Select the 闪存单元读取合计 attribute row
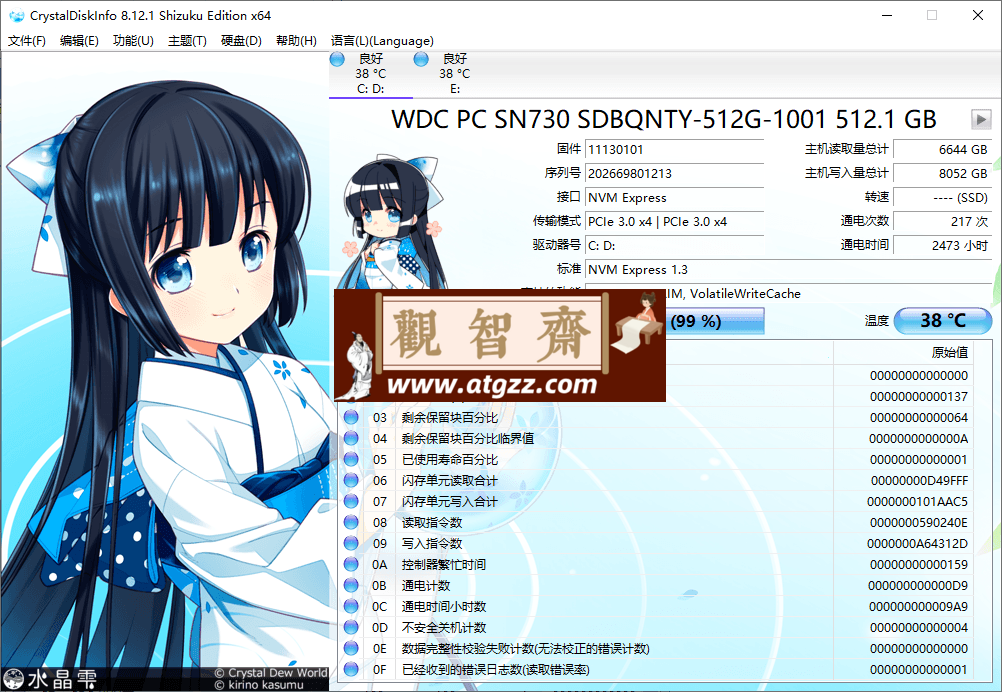Screen dimensions: 1002x692 coord(656,481)
